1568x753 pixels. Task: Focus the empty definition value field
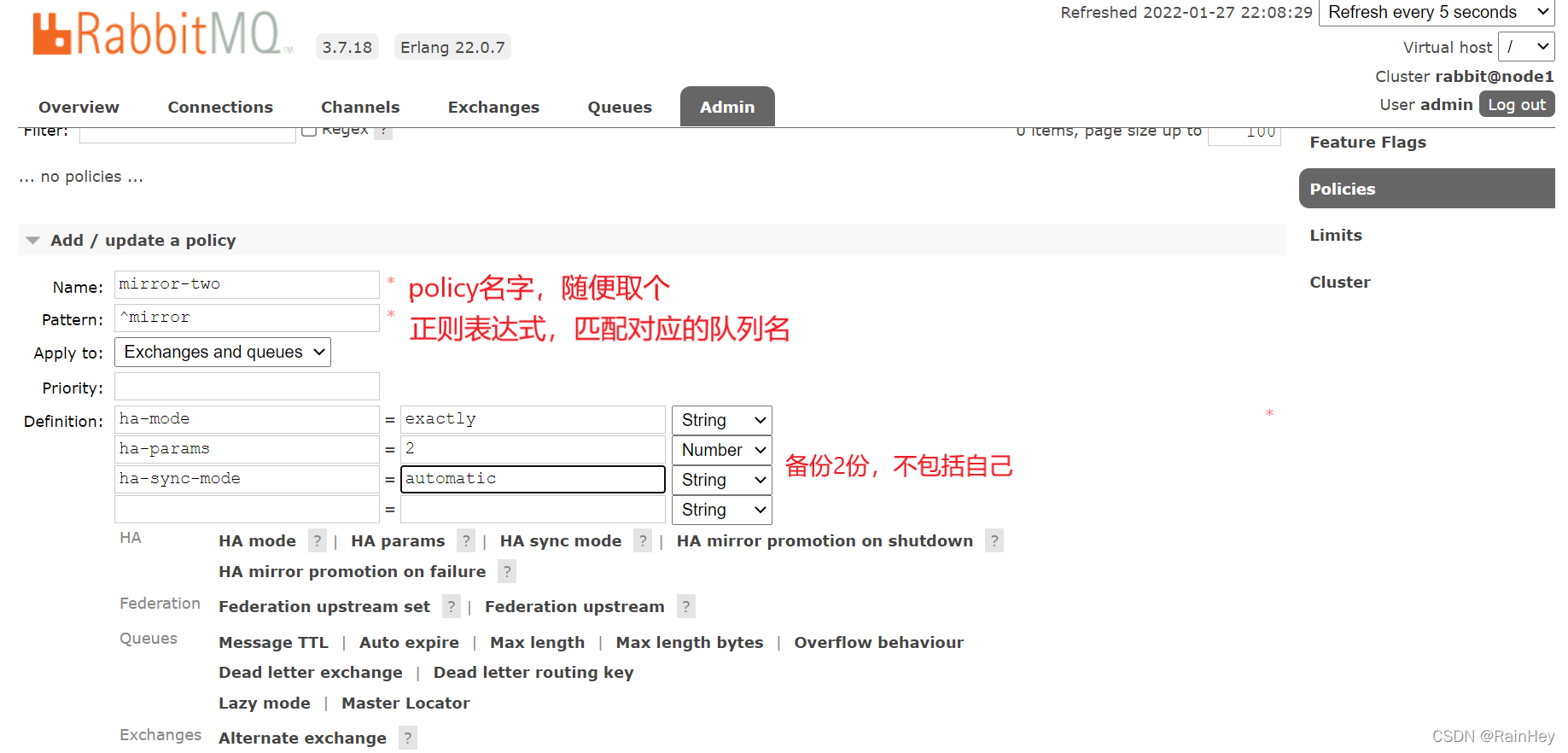coord(533,509)
